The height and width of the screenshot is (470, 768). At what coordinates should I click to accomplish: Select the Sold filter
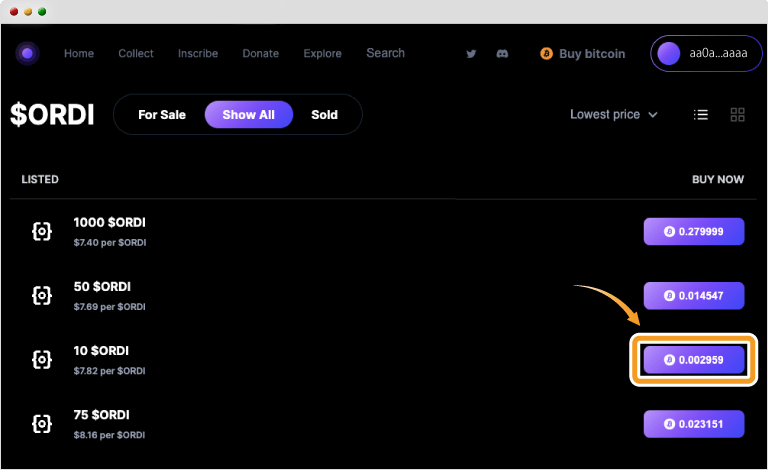(324, 115)
